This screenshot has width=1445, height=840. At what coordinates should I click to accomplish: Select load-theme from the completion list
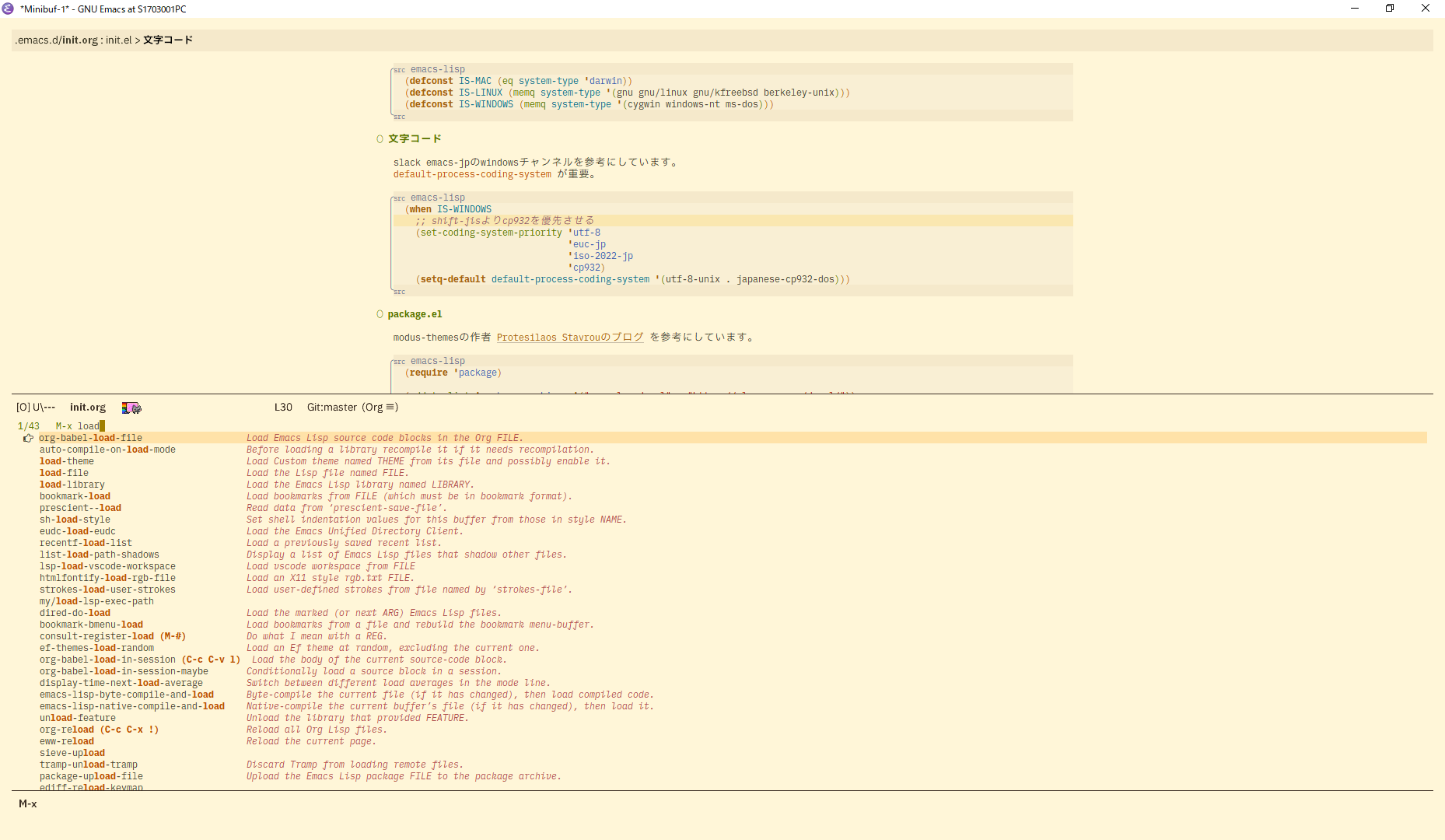click(67, 461)
